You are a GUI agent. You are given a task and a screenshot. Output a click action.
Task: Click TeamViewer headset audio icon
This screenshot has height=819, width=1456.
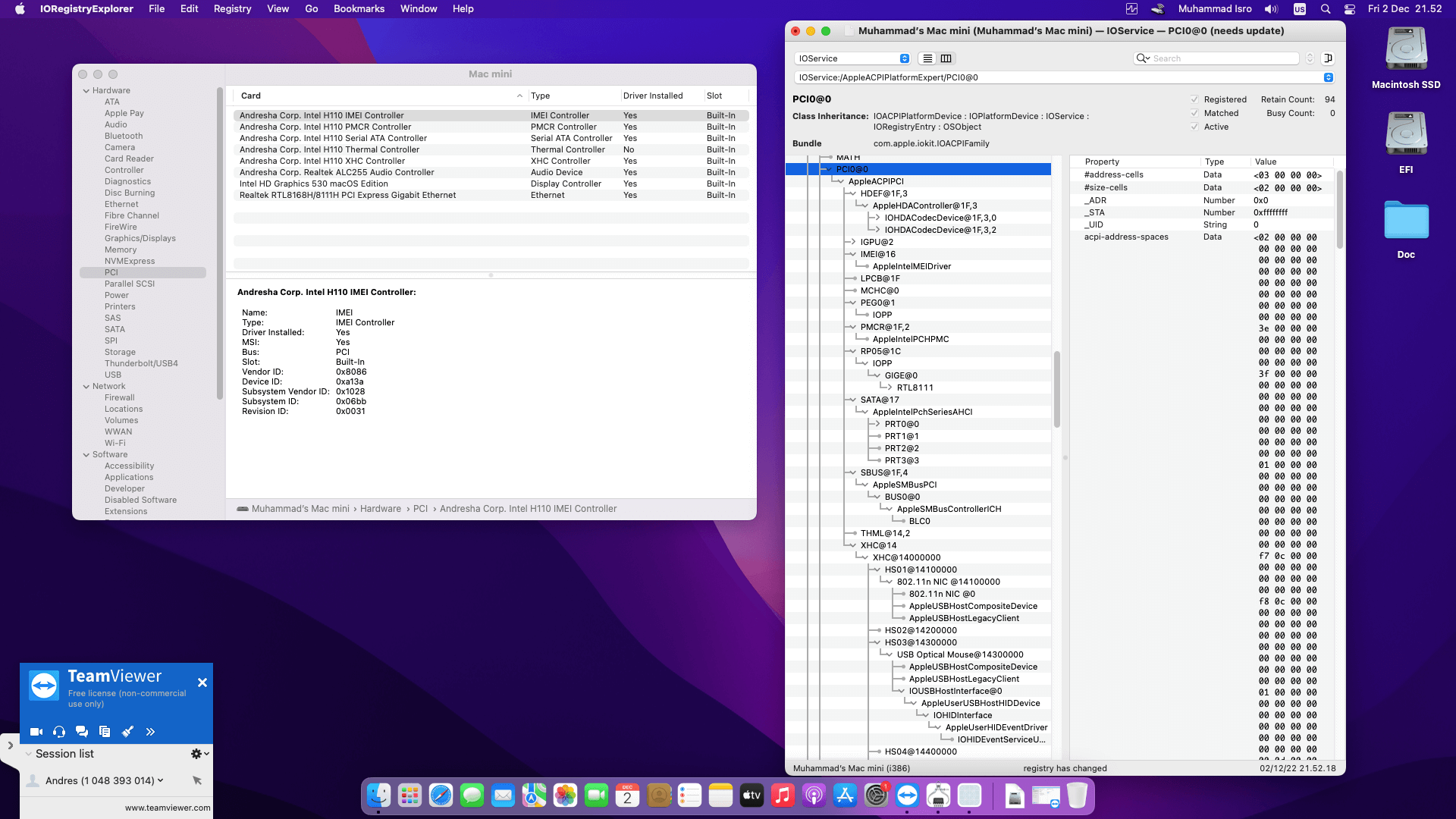point(59,732)
